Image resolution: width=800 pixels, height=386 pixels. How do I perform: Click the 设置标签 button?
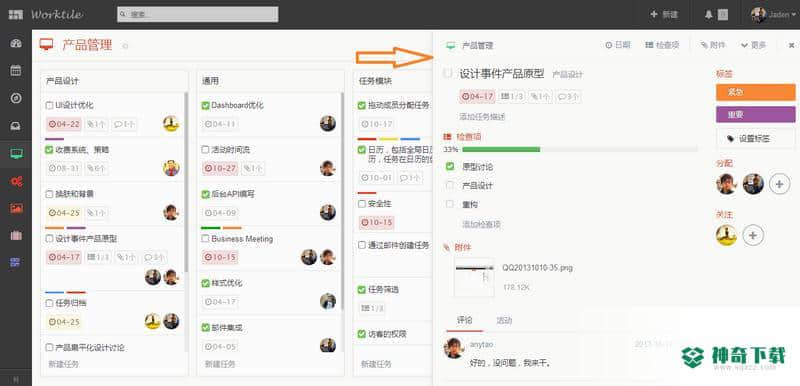755,138
